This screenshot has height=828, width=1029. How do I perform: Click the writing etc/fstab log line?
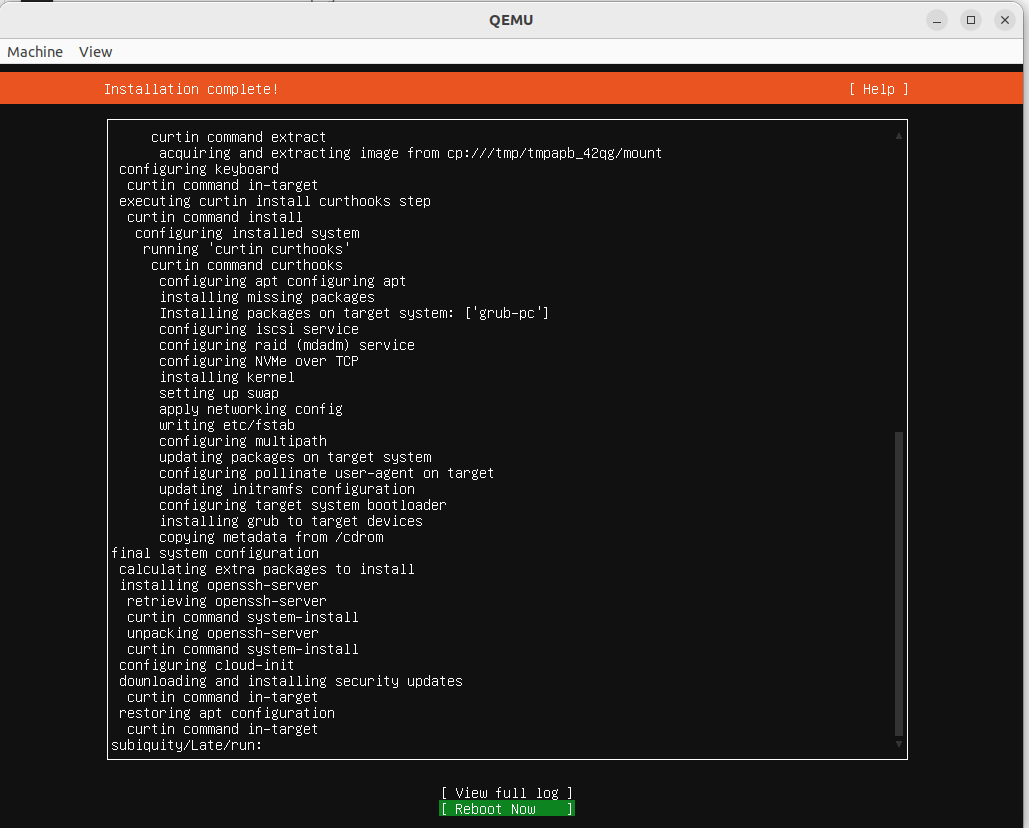(x=227, y=425)
